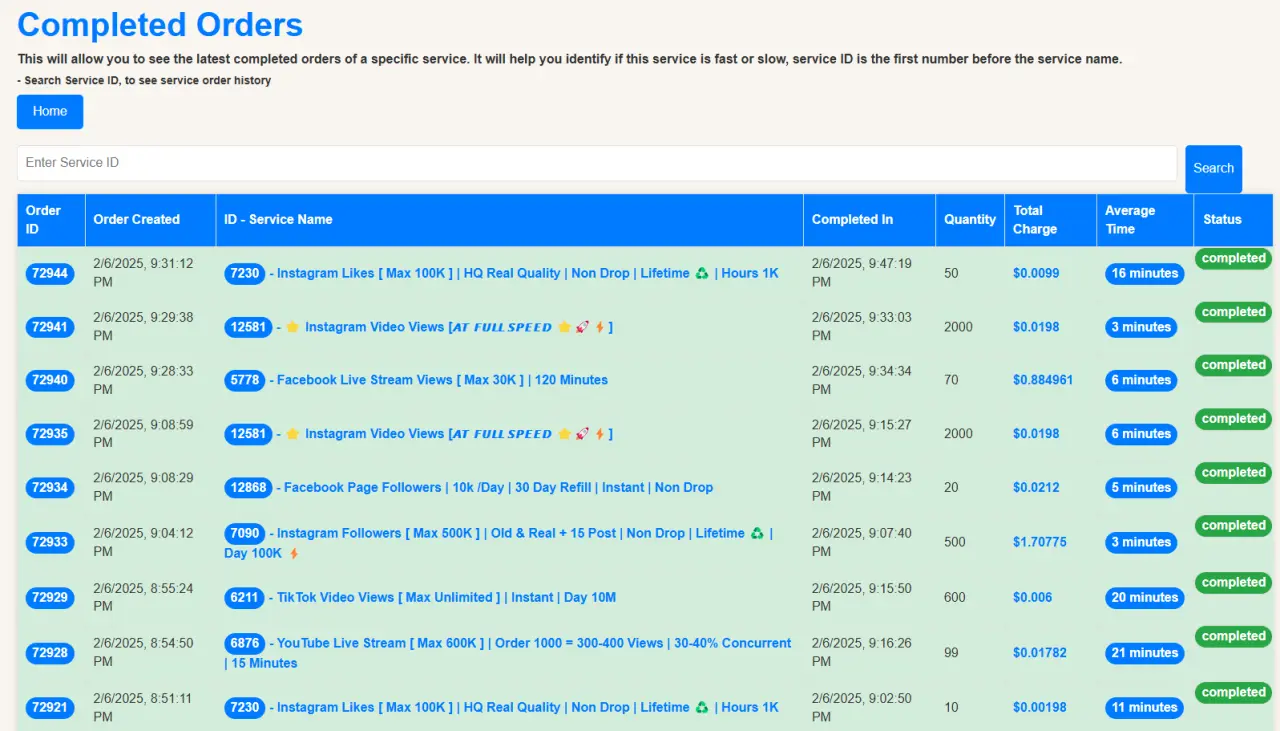
Task: Select service ID badge 7230 in order 72944 row
Action: tap(245, 273)
